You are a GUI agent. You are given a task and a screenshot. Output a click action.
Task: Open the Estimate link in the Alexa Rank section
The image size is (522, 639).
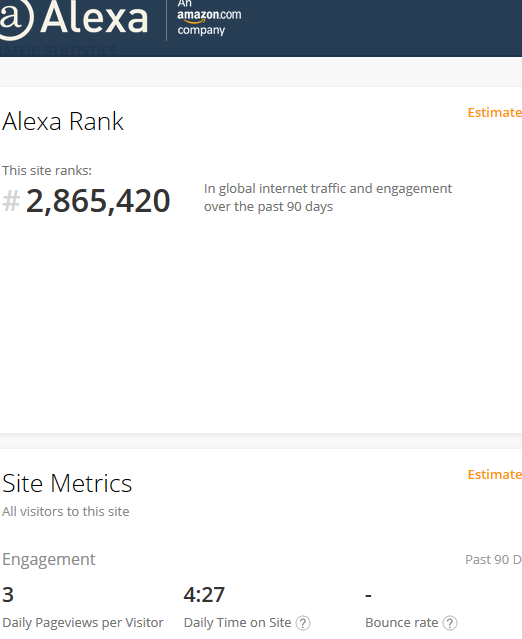click(x=495, y=112)
